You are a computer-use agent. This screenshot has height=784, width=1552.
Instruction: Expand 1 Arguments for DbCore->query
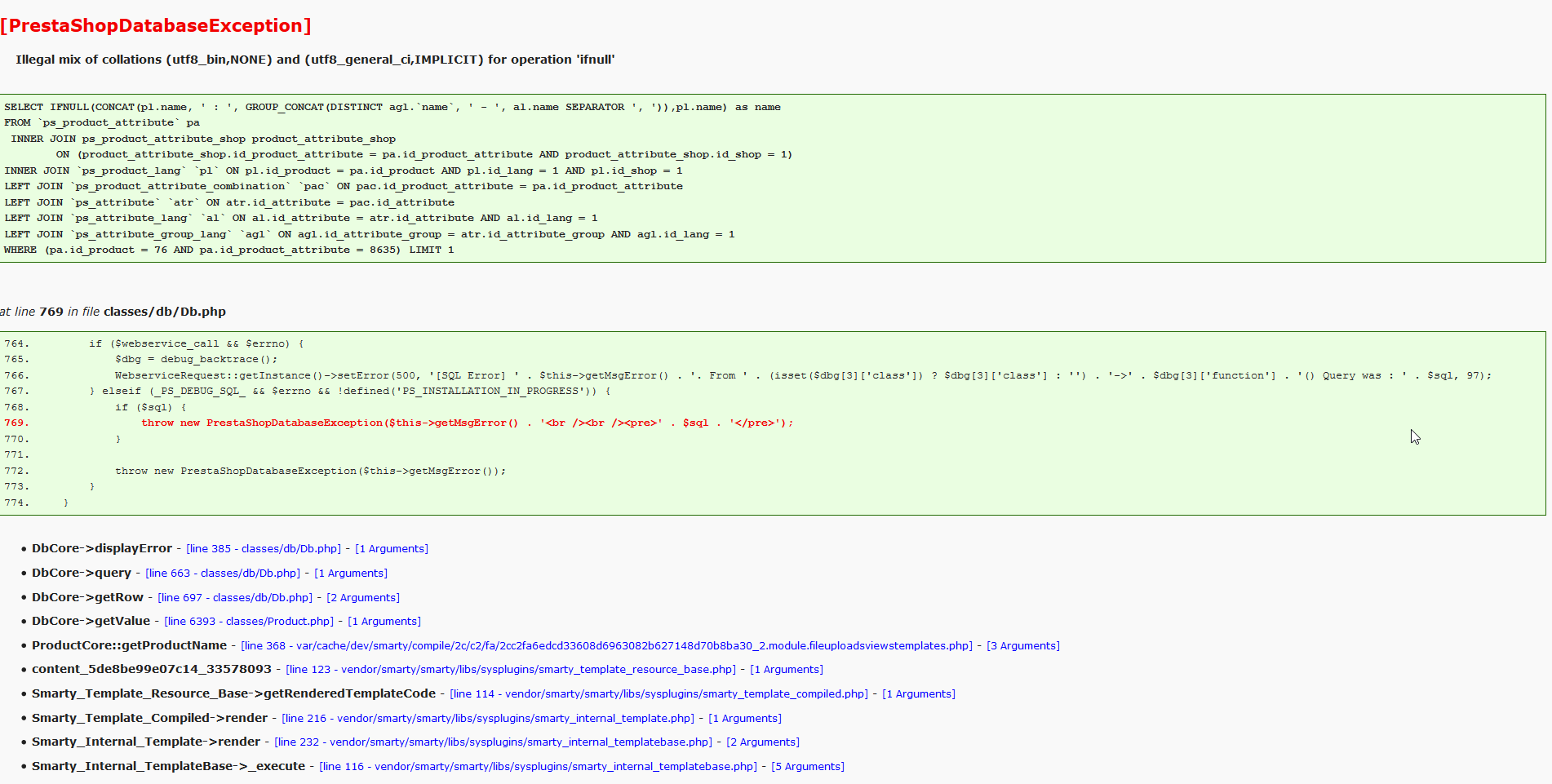351,574
